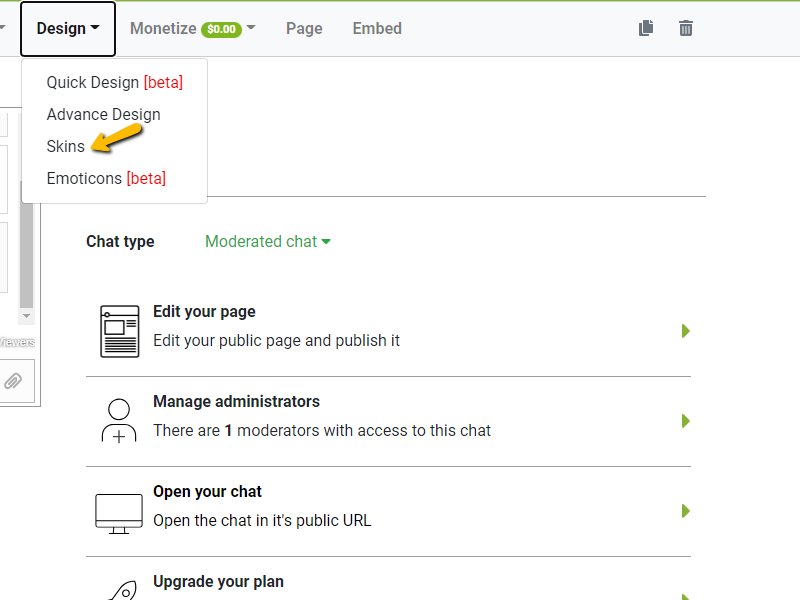The width and height of the screenshot is (800, 600).
Task: Change chat type from Moderated chat
Action: [267, 241]
